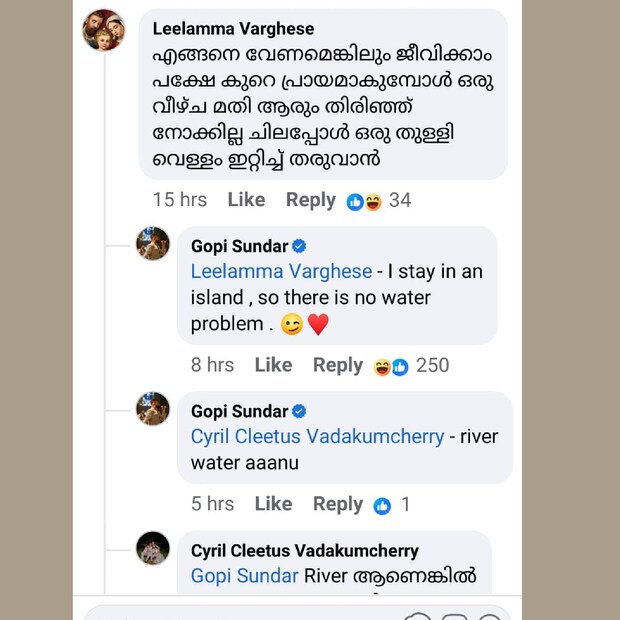This screenshot has width=620, height=620.
Task: Open Leelamma Varghese commenter name
Action: (233, 29)
